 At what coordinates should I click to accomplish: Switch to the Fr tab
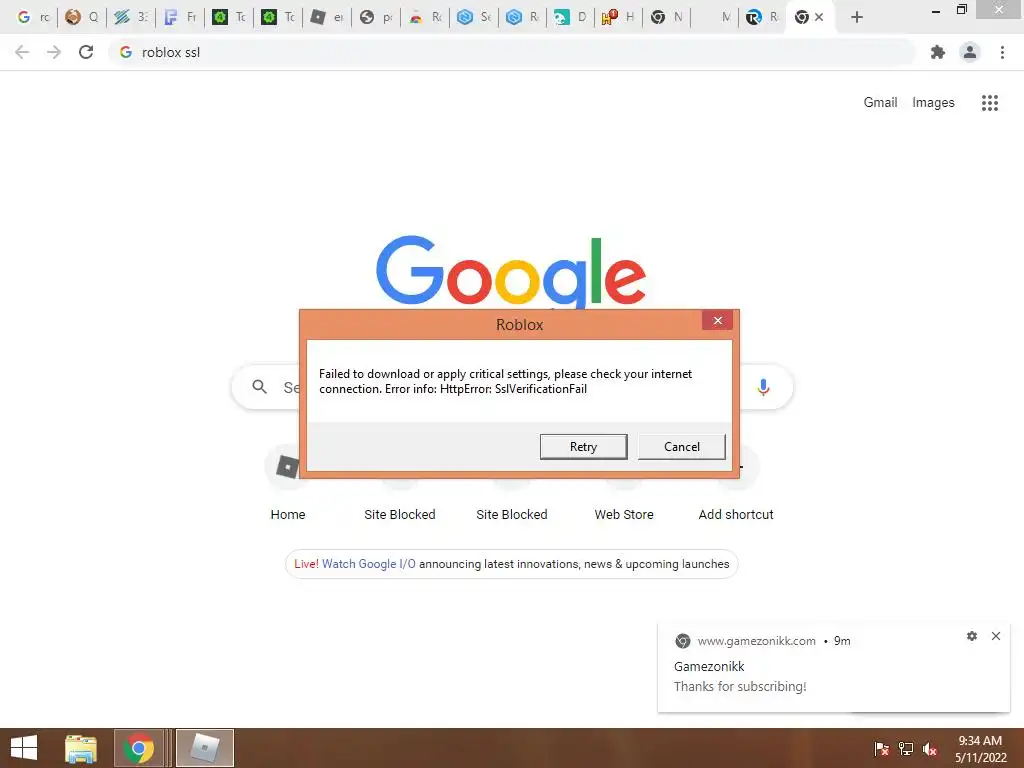180,17
